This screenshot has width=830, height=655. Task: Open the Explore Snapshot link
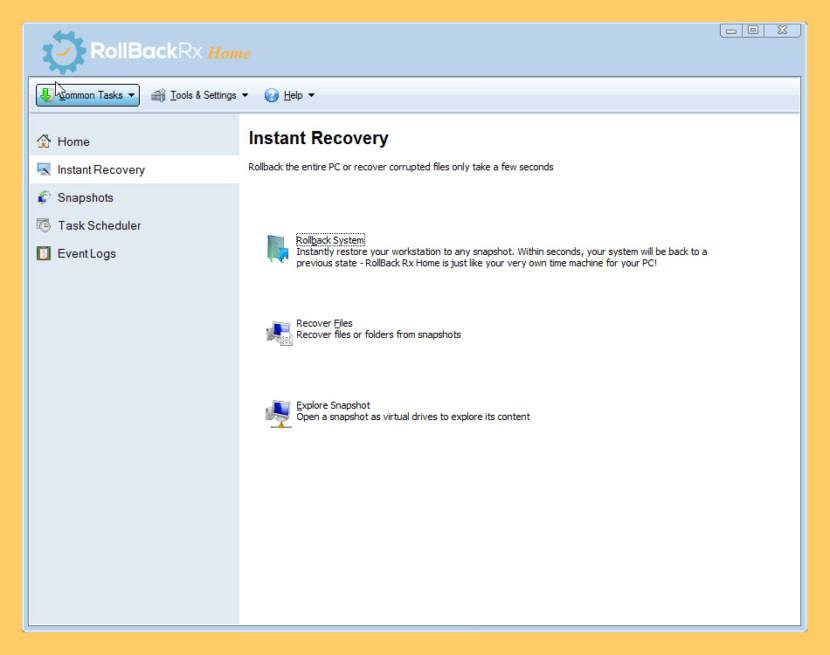[333, 405]
